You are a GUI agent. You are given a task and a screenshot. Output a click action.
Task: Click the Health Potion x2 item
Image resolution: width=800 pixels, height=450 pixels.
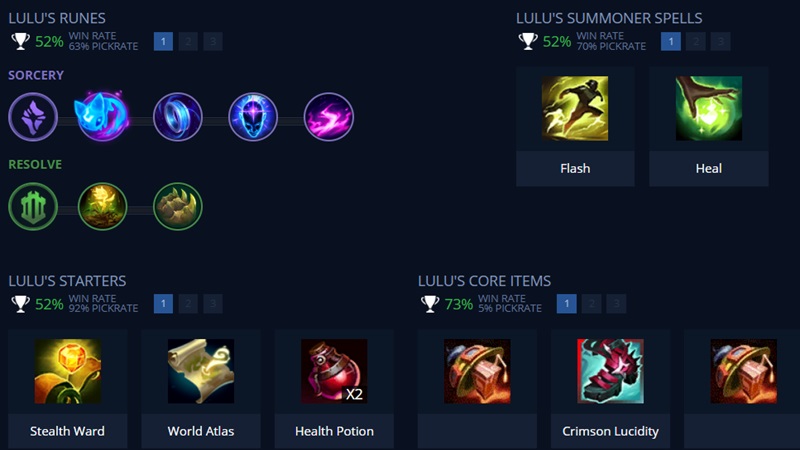click(334, 371)
